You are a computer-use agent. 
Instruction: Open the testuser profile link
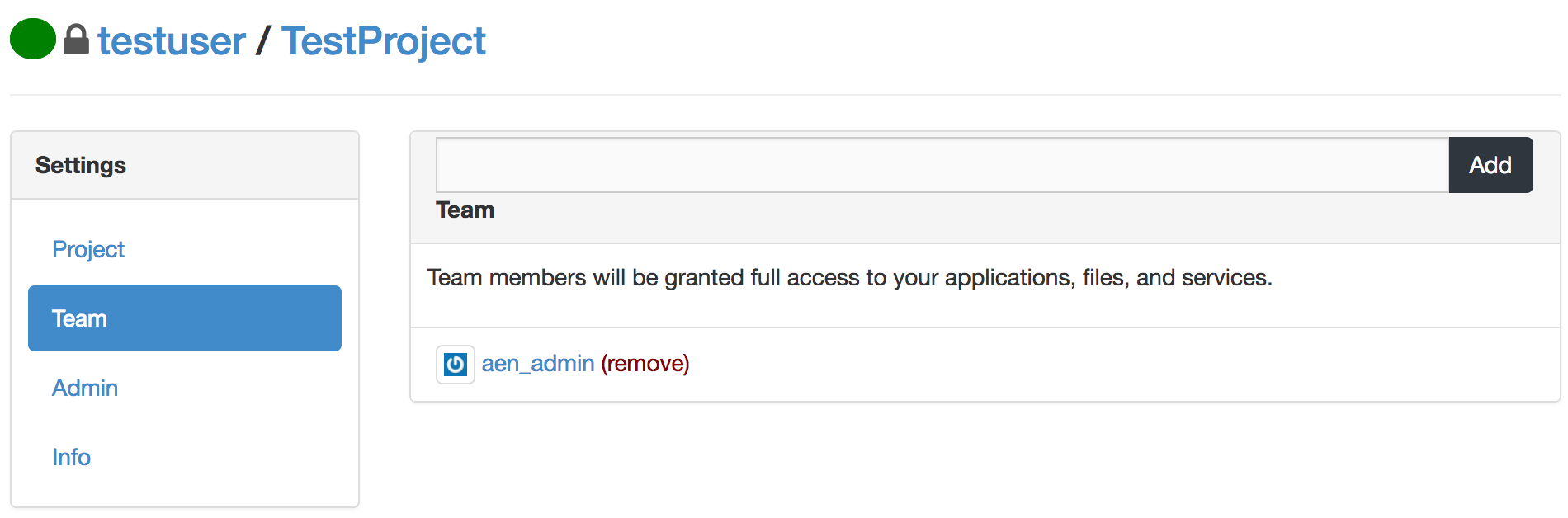172,40
